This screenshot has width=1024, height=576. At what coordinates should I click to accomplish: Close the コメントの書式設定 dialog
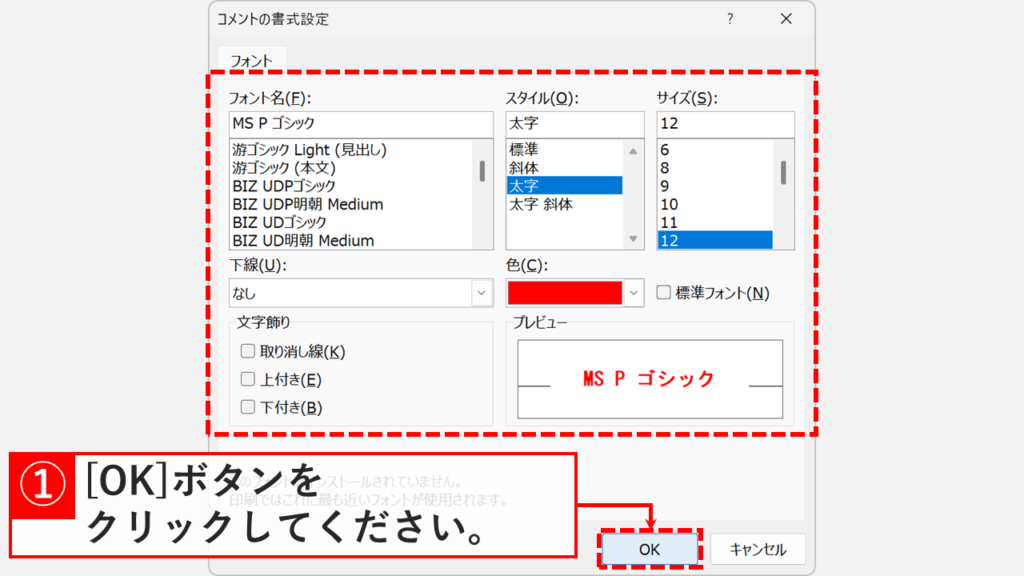pyautogui.click(x=786, y=19)
